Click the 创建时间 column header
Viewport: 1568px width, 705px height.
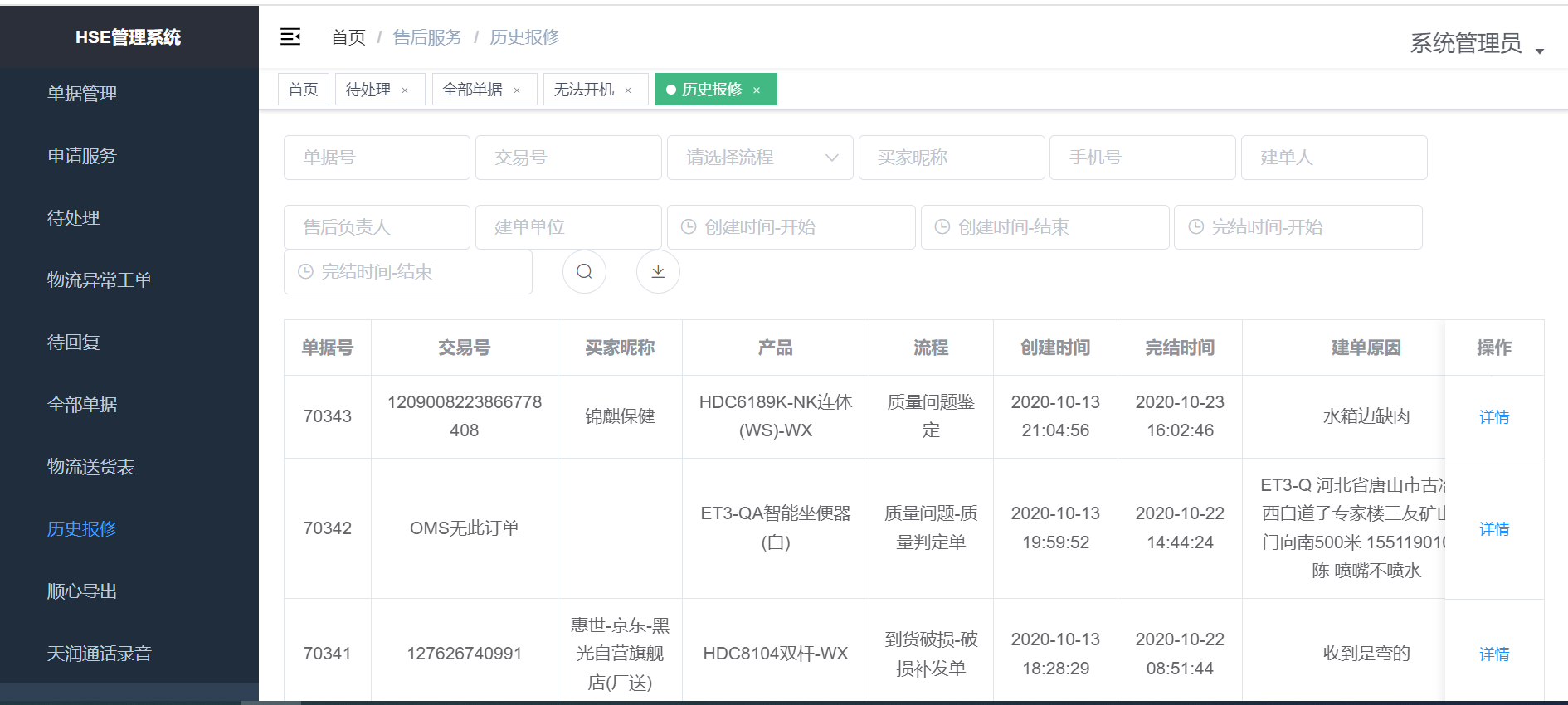[x=1055, y=348]
